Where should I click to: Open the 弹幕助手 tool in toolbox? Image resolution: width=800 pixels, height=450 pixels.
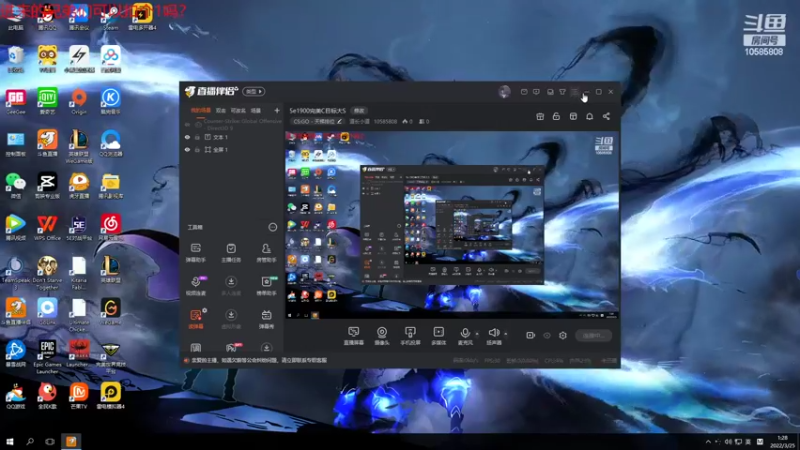tap(195, 253)
